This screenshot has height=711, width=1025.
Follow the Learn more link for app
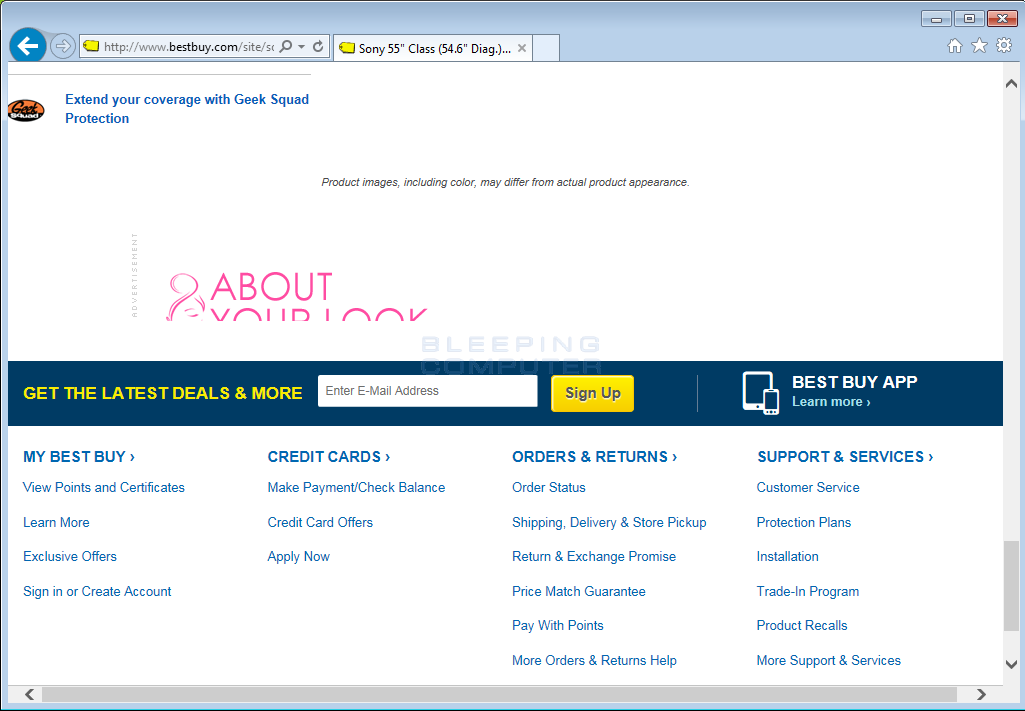tap(831, 402)
